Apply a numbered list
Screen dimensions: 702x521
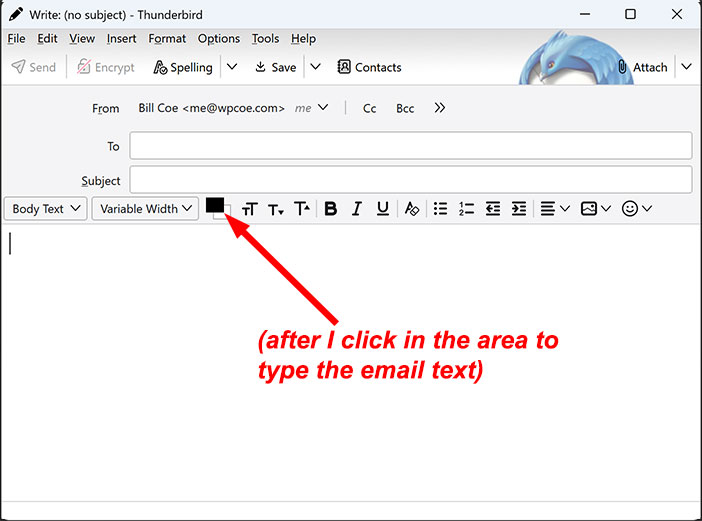467,209
